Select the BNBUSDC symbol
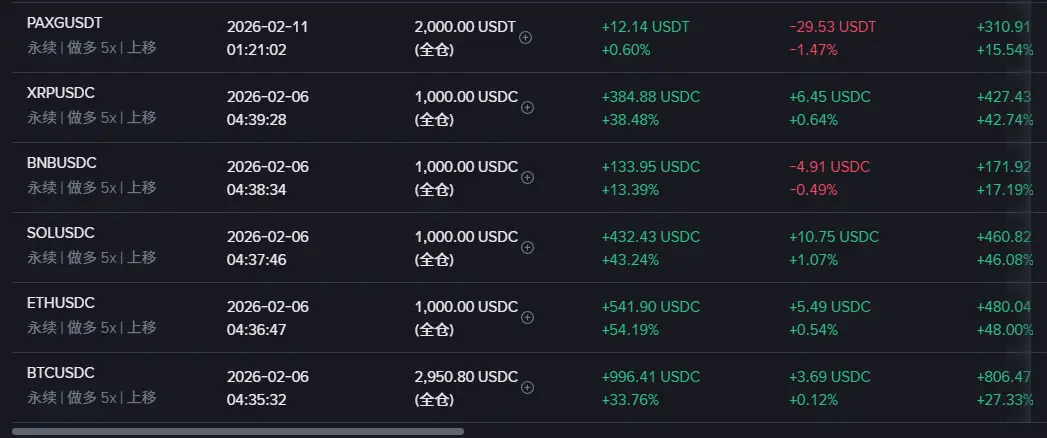 click(x=61, y=162)
